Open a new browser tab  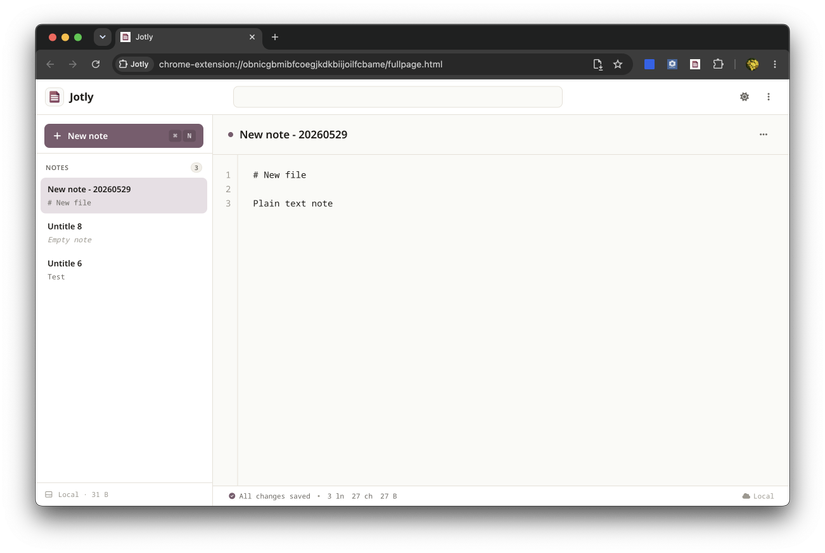(275, 37)
